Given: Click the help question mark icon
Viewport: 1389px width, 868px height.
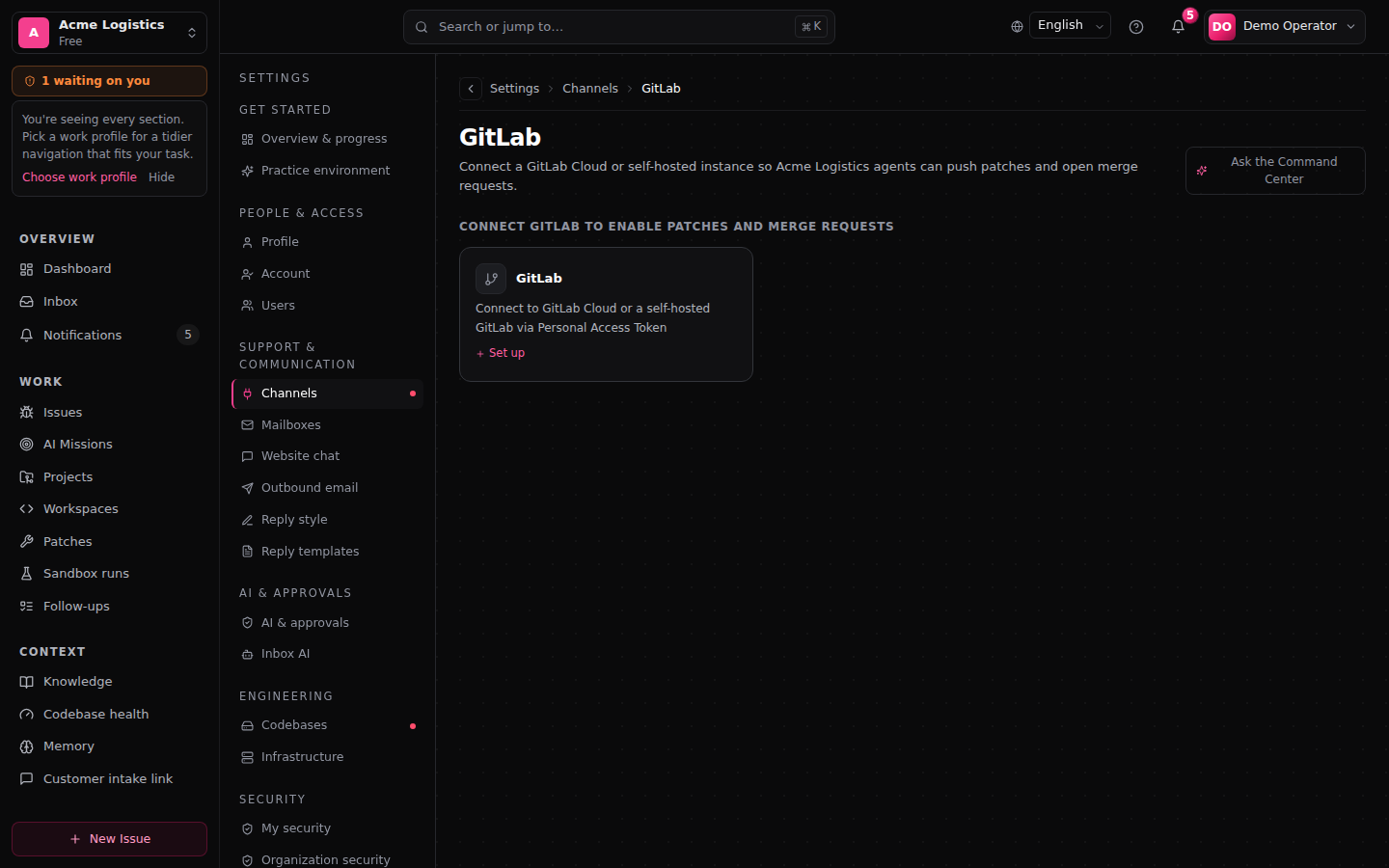Looking at the screenshot, I should (x=1136, y=27).
